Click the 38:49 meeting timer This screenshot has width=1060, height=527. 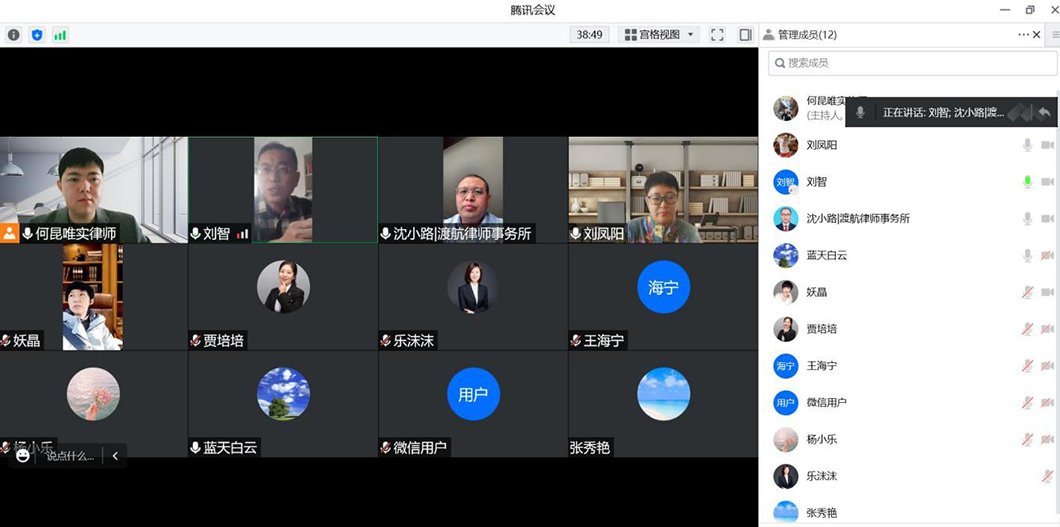tap(589, 34)
